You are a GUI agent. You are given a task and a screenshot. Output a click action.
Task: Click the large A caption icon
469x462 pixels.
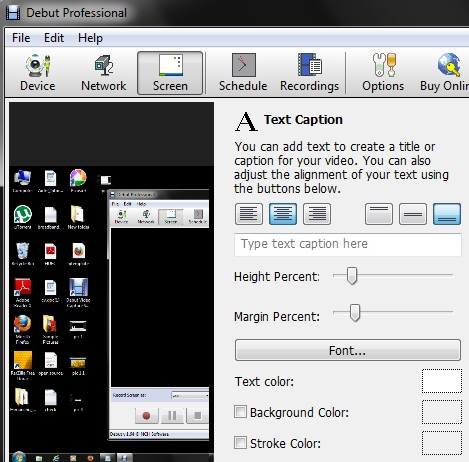tap(246, 122)
